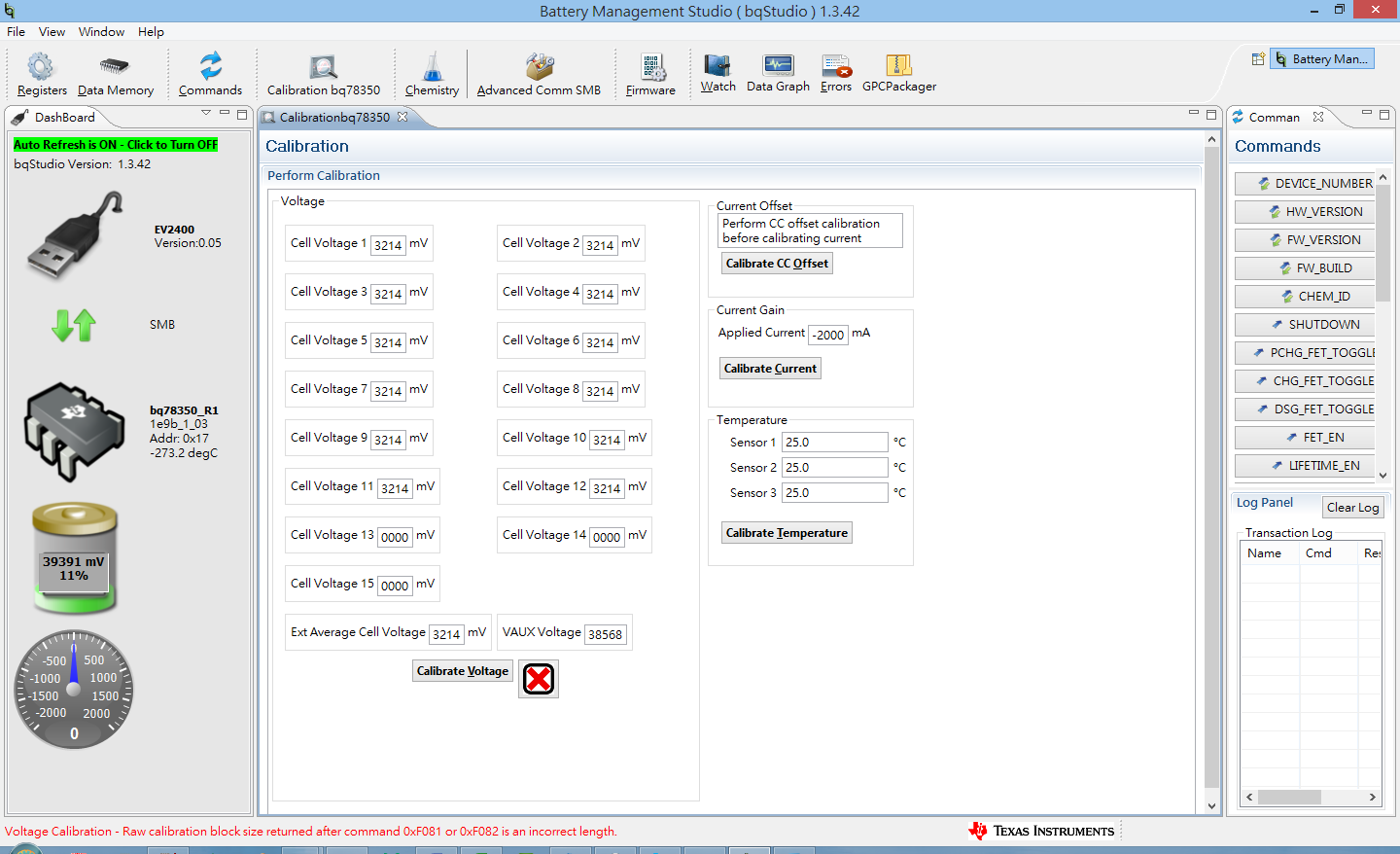Click the EV2400 USB adapter icon
Image resolution: width=1400 pixels, height=854 pixels.
click(76, 234)
